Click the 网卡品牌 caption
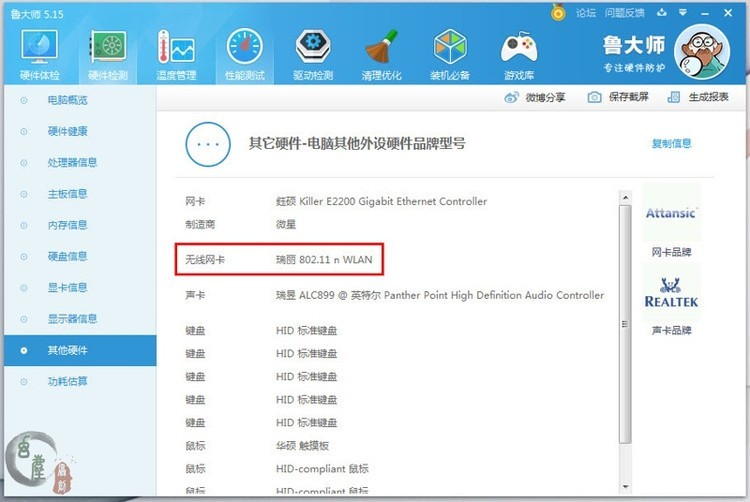 tap(671, 252)
